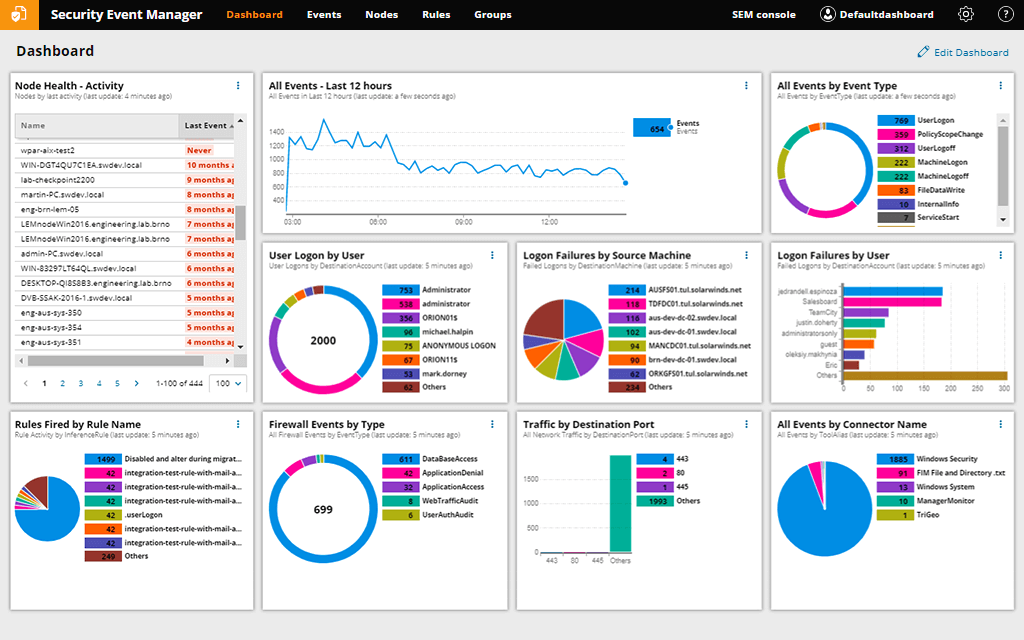The image size is (1024, 640).
Task: Switch to the Events section
Action: [324, 14]
